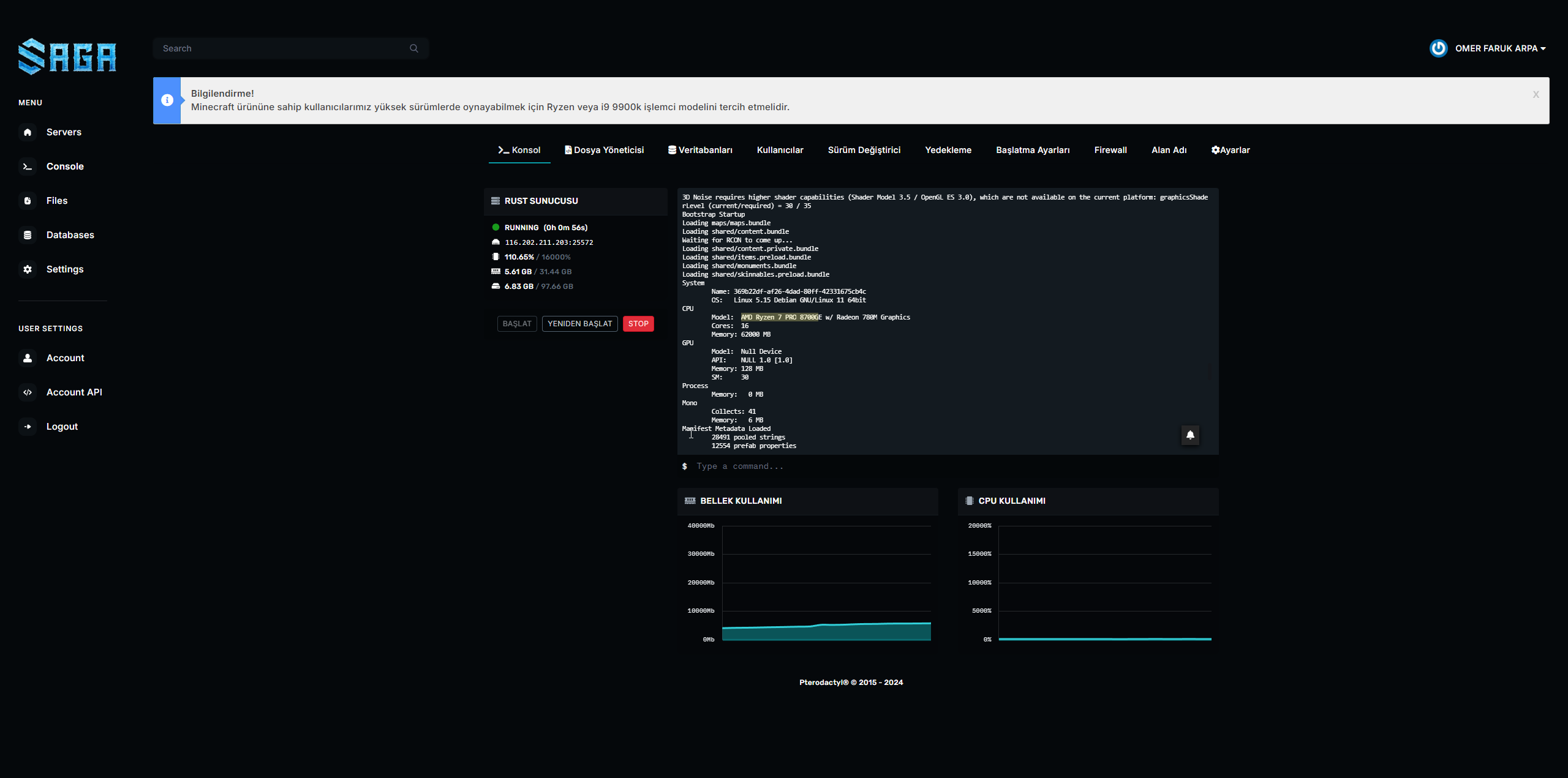
Task: Open the Dosya Yöneticisi tab
Action: click(605, 150)
